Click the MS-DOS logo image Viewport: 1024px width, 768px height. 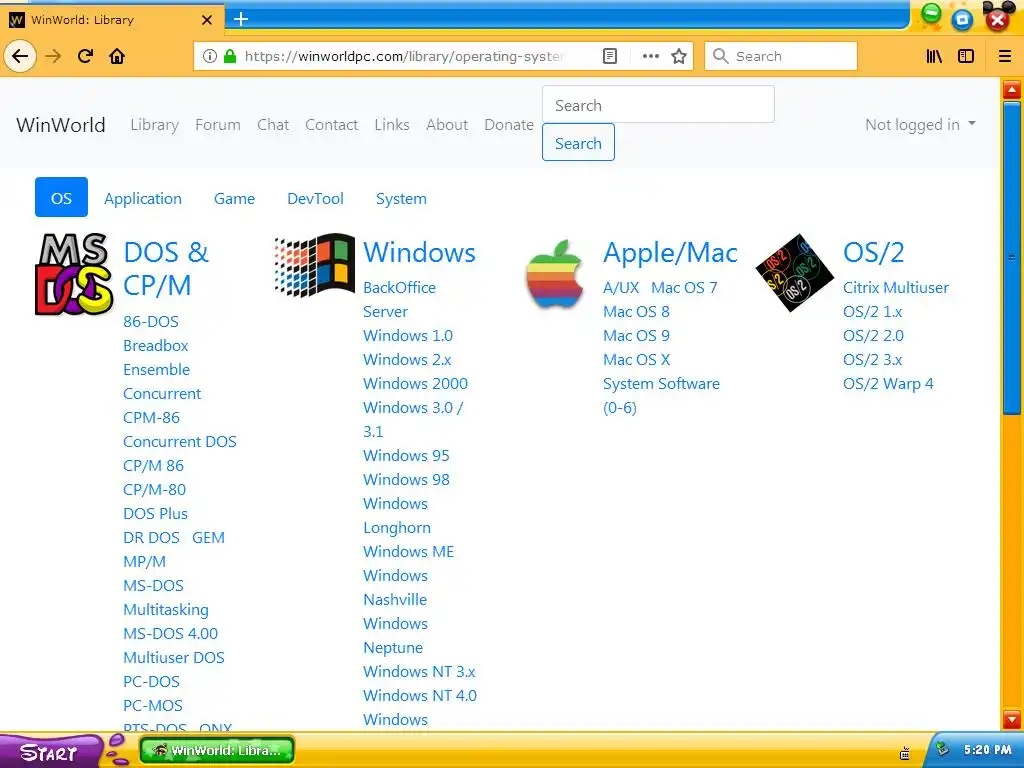(74, 274)
